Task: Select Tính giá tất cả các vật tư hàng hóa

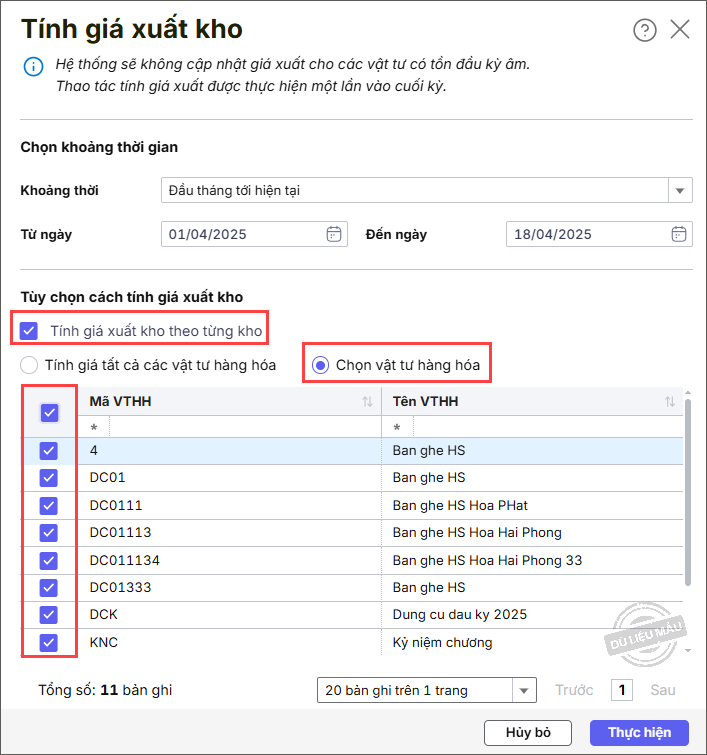Action: pyautogui.click(x=30, y=365)
